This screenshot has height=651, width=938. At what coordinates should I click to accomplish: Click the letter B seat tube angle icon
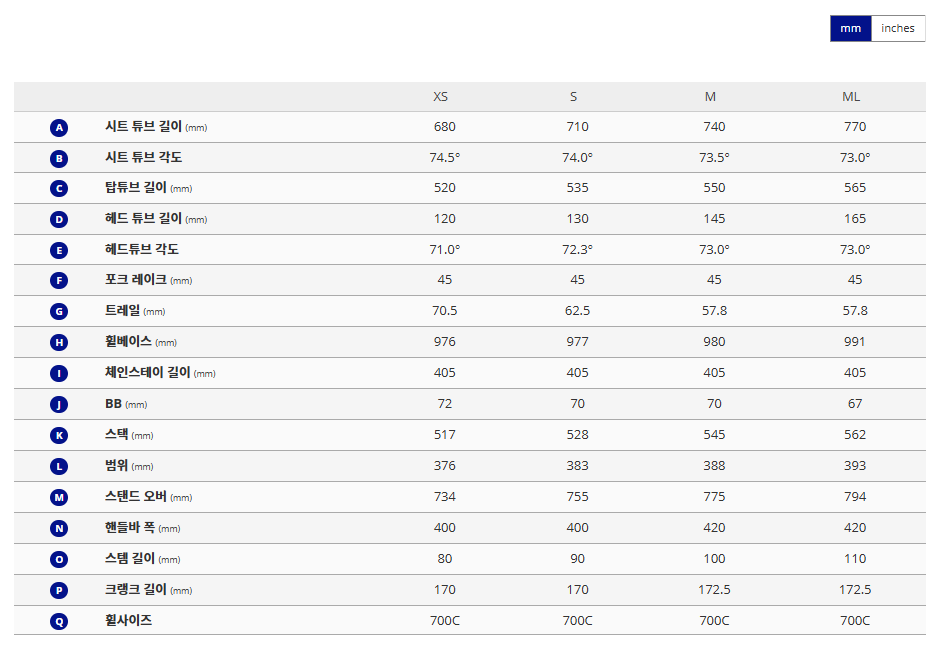coord(59,158)
